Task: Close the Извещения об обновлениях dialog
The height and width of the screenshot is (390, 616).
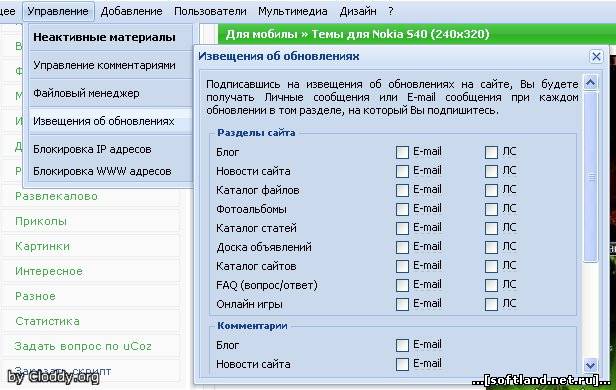Action: (596, 57)
